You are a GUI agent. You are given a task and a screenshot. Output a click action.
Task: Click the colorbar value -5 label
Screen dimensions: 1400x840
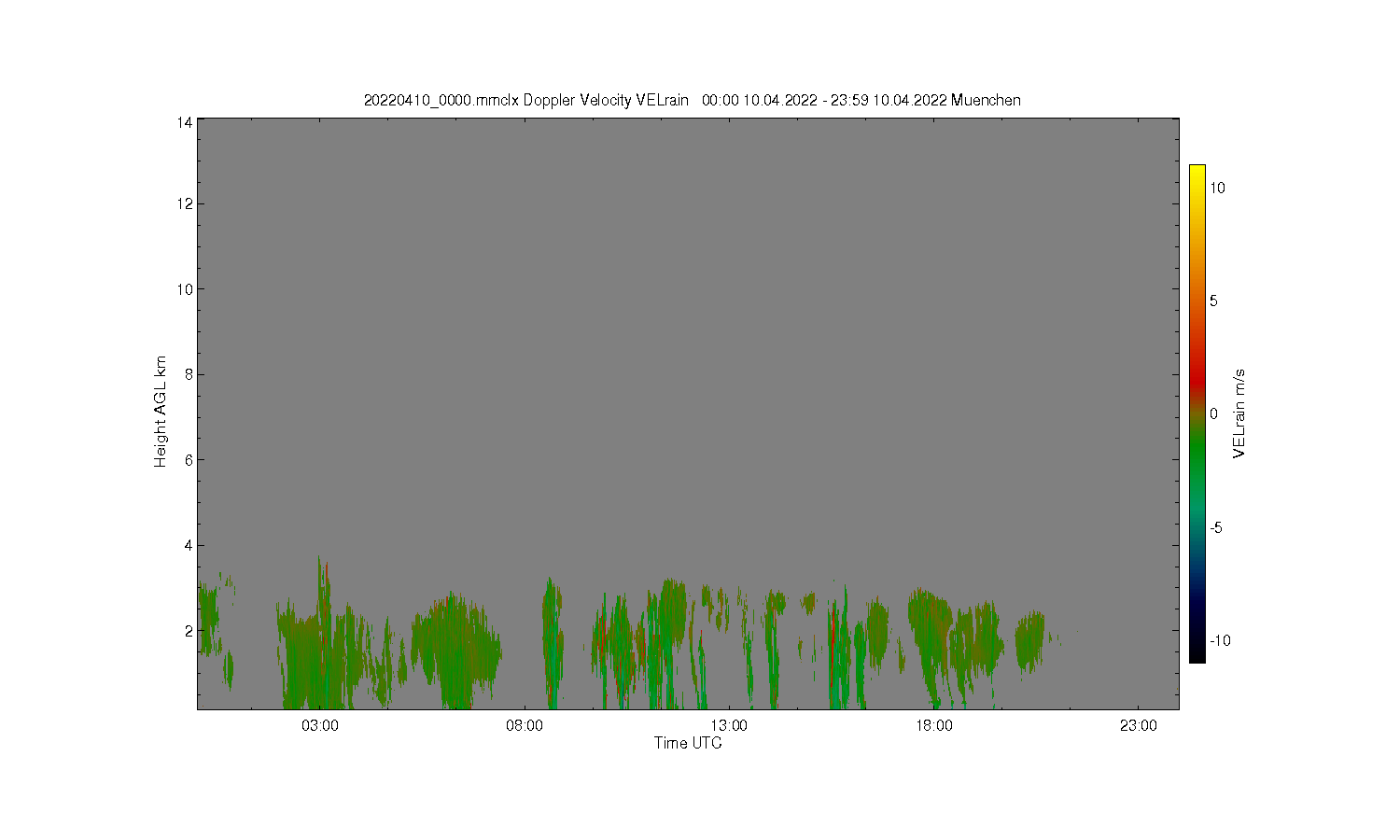[1215, 527]
